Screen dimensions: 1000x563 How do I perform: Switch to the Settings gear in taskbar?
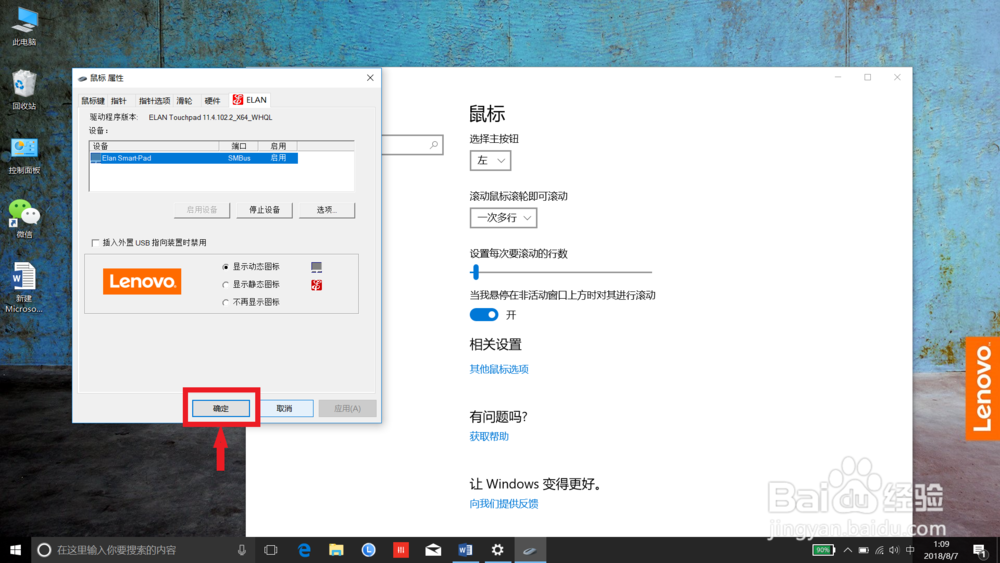[x=497, y=550]
